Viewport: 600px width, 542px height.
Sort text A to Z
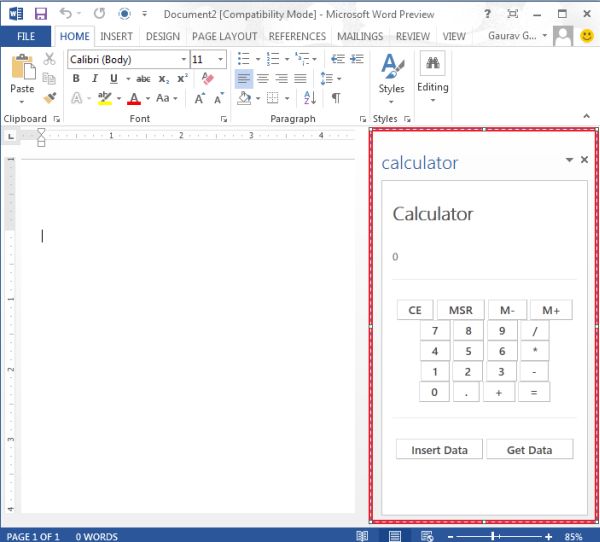[x=310, y=98]
